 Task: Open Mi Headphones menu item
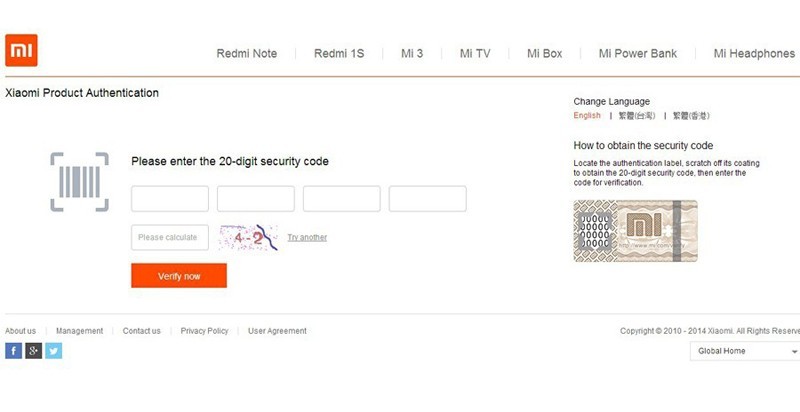[754, 54]
